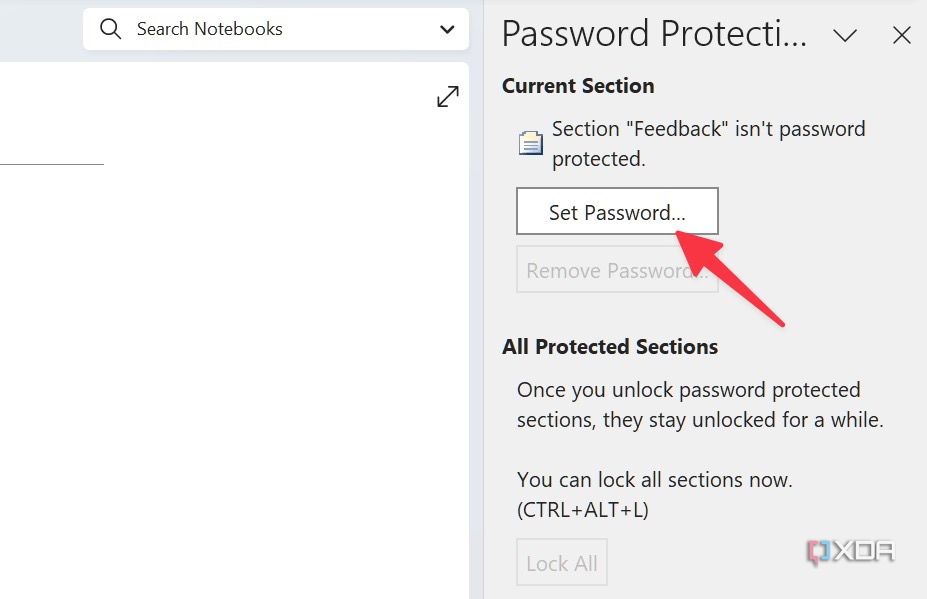Click the Set Password button
Viewport: 927px width, 599px height.
616,211
